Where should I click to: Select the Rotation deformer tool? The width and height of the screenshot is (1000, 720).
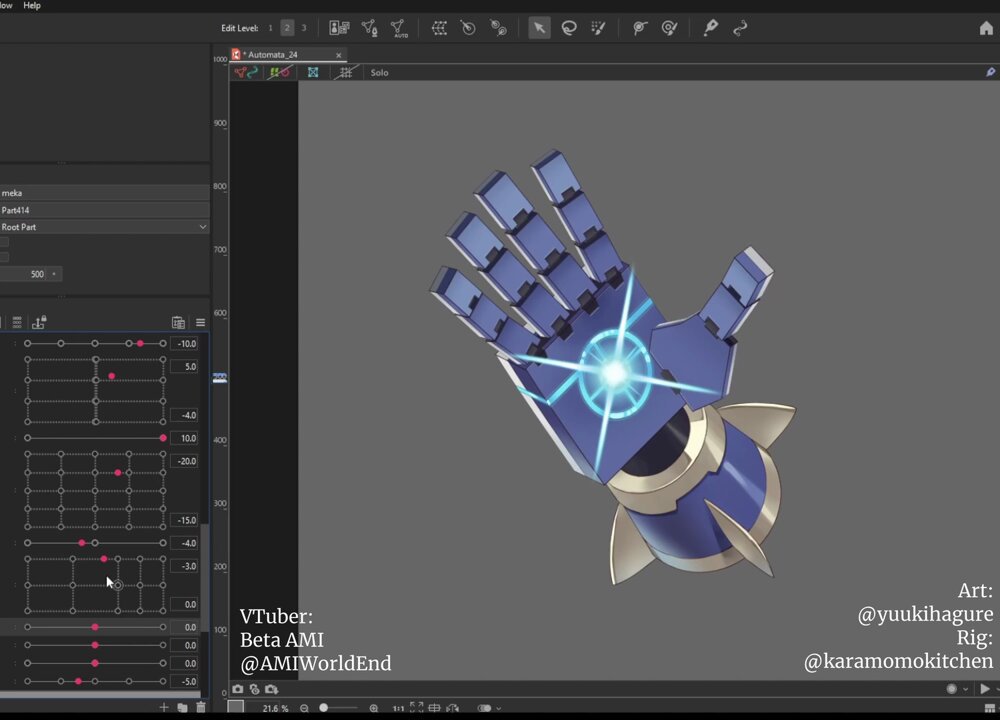click(x=467, y=28)
